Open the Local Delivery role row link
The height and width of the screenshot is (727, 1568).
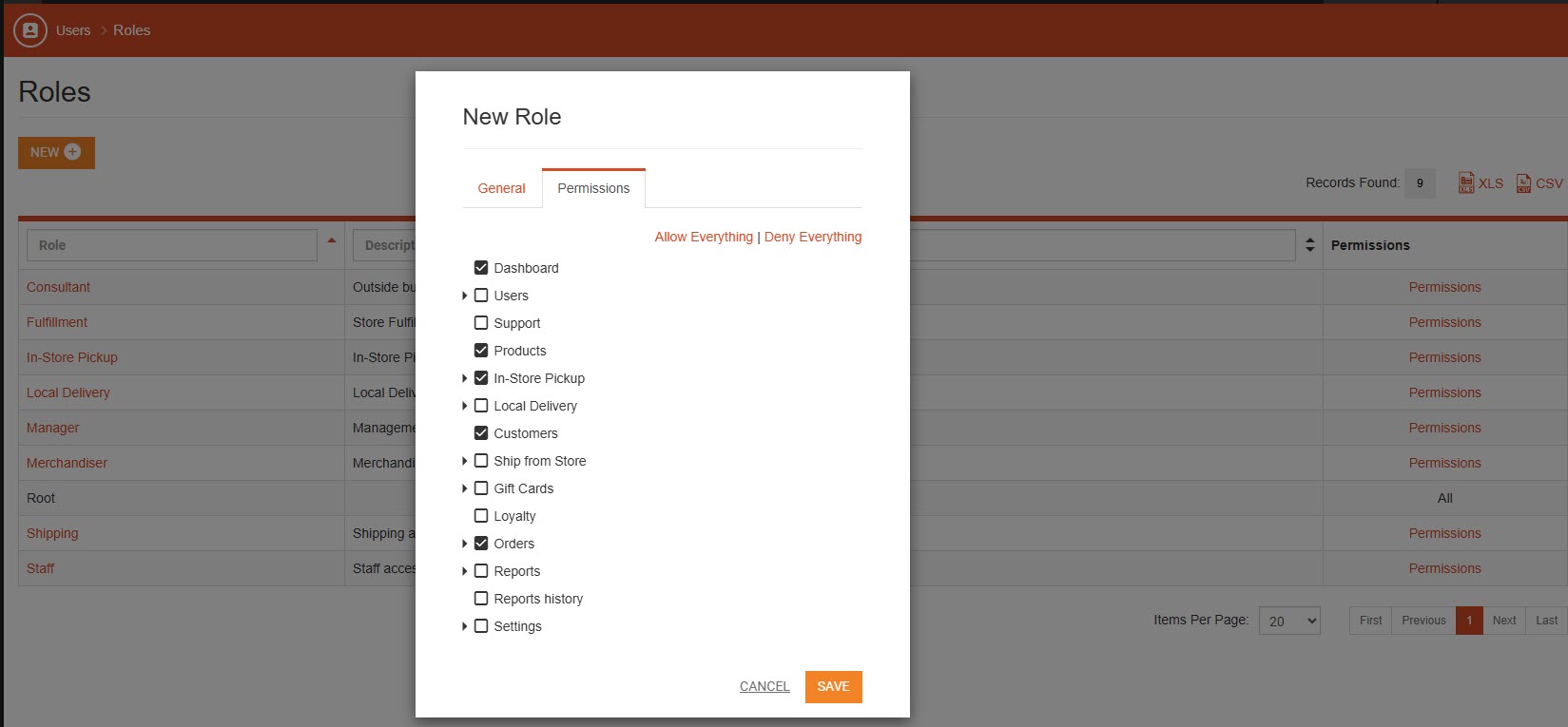[x=68, y=392]
